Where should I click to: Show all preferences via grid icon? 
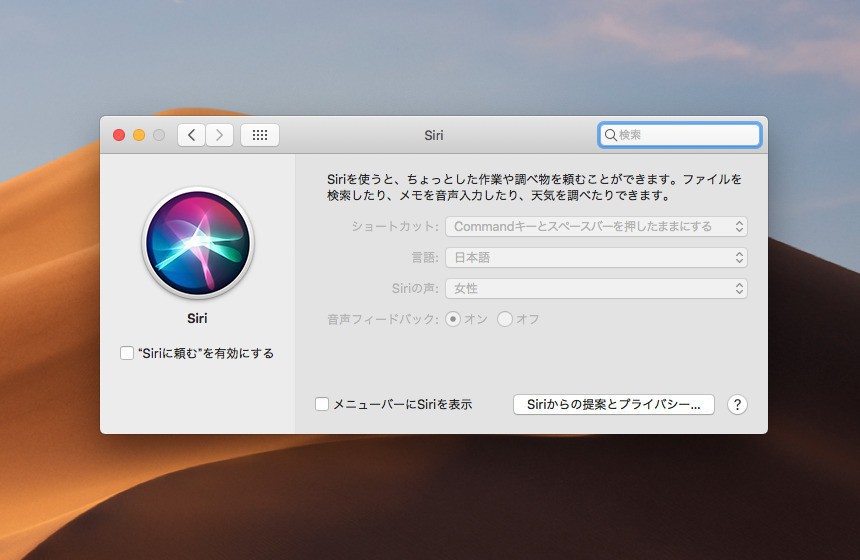point(260,135)
